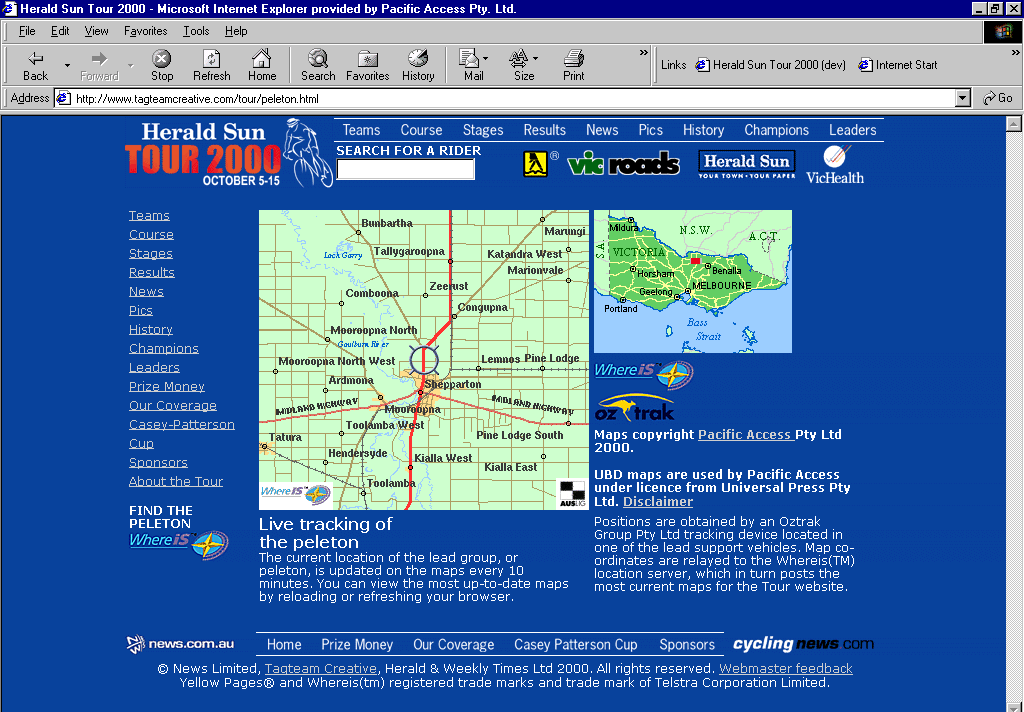Click the Whereis logo under Find the Peleton
This screenshot has height=712, width=1024.
click(179, 544)
